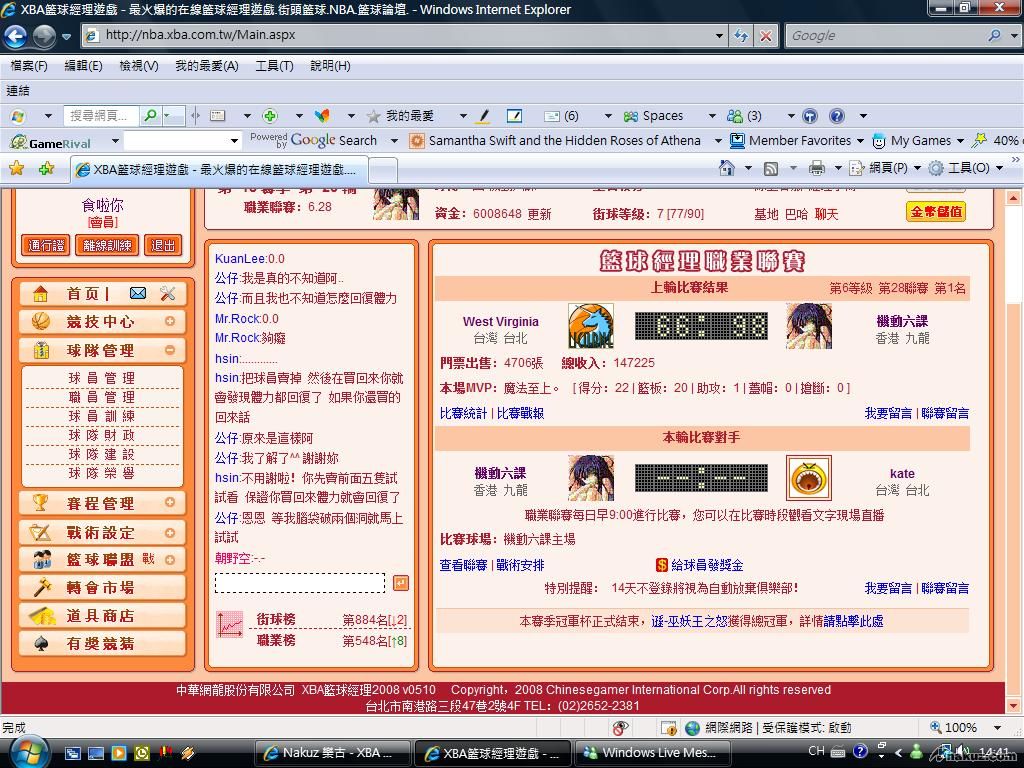
Task: Open the Spaces toolbar button
Action: tap(654, 116)
